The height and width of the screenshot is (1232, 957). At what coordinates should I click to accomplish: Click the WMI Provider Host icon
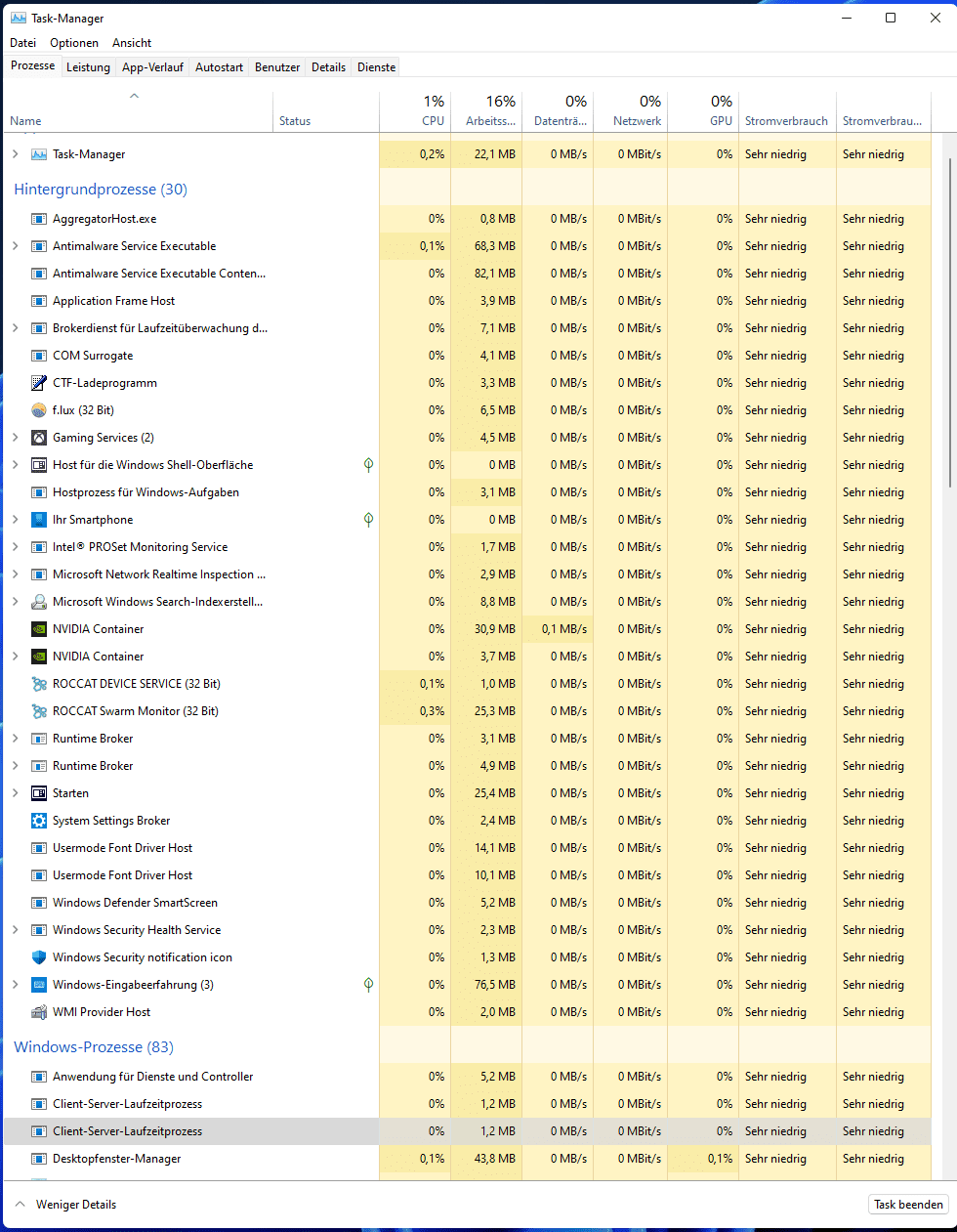pyautogui.click(x=39, y=1012)
